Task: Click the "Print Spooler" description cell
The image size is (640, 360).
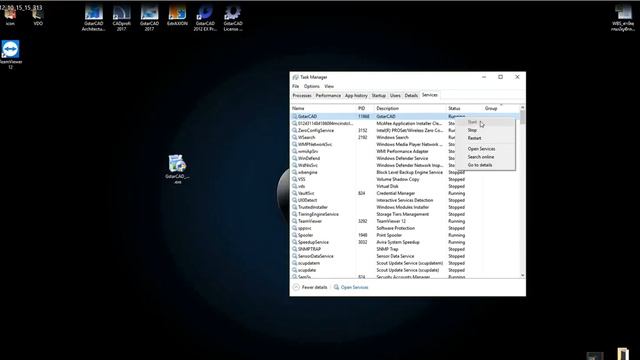Action: [x=389, y=236]
